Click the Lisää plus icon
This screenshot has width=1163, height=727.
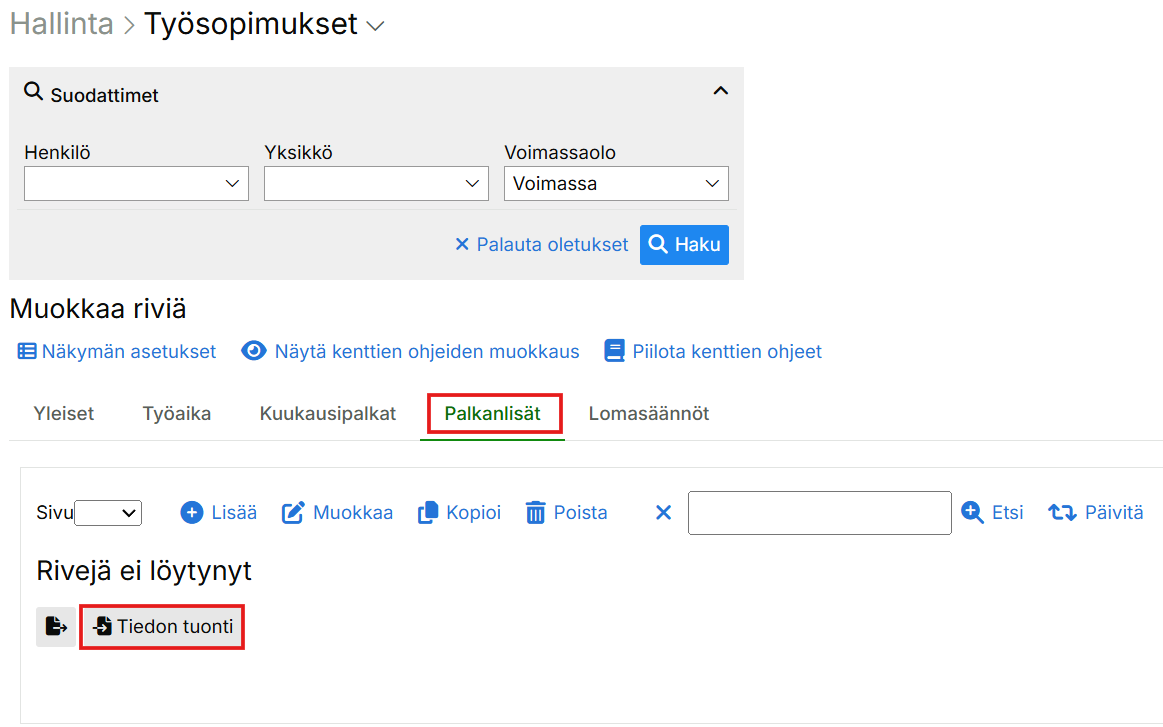coord(191,513)
